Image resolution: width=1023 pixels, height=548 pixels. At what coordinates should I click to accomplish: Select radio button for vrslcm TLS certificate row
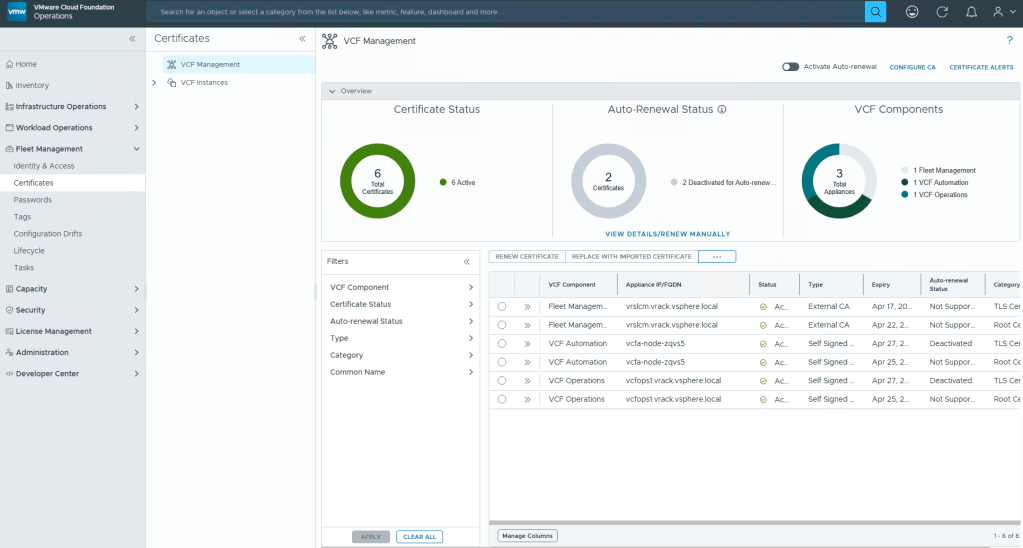tap(502, 307)
